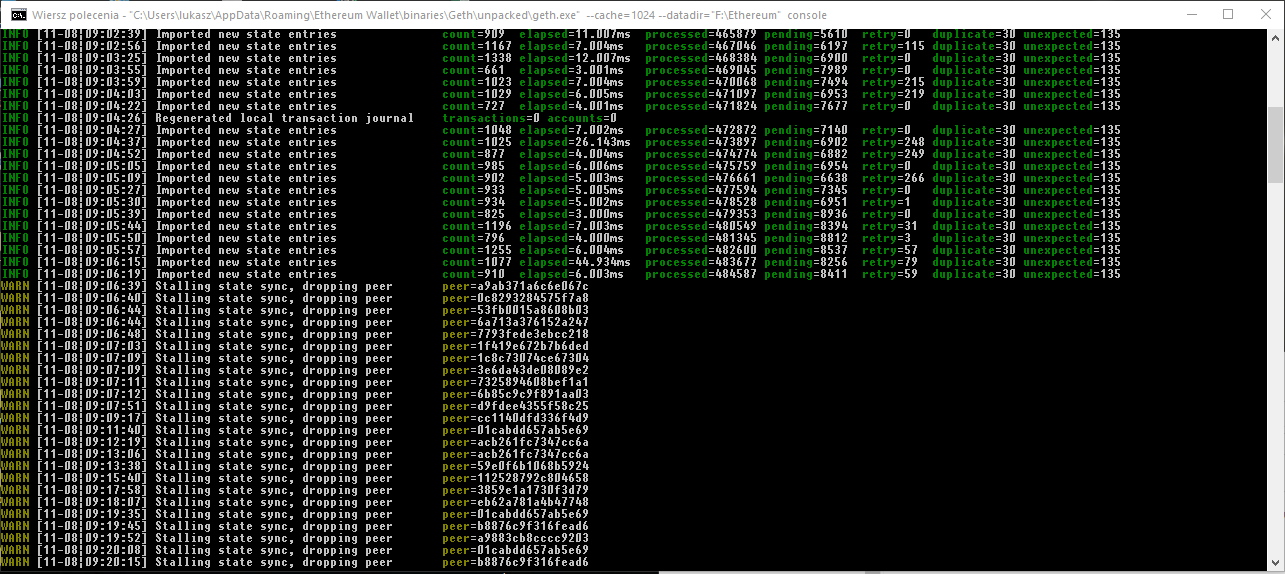Viewport: 1285px width, 574px height.
Task: Click WARN timestamp [11-08|09:11:40]
Action: click(92, 430)
